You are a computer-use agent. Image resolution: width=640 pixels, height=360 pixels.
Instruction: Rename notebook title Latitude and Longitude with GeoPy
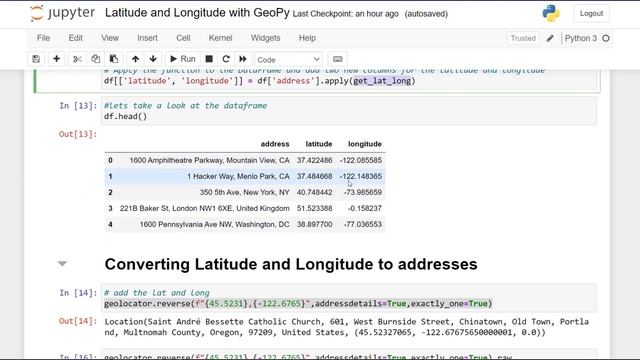pyautogui.click(x=197, y=13)
